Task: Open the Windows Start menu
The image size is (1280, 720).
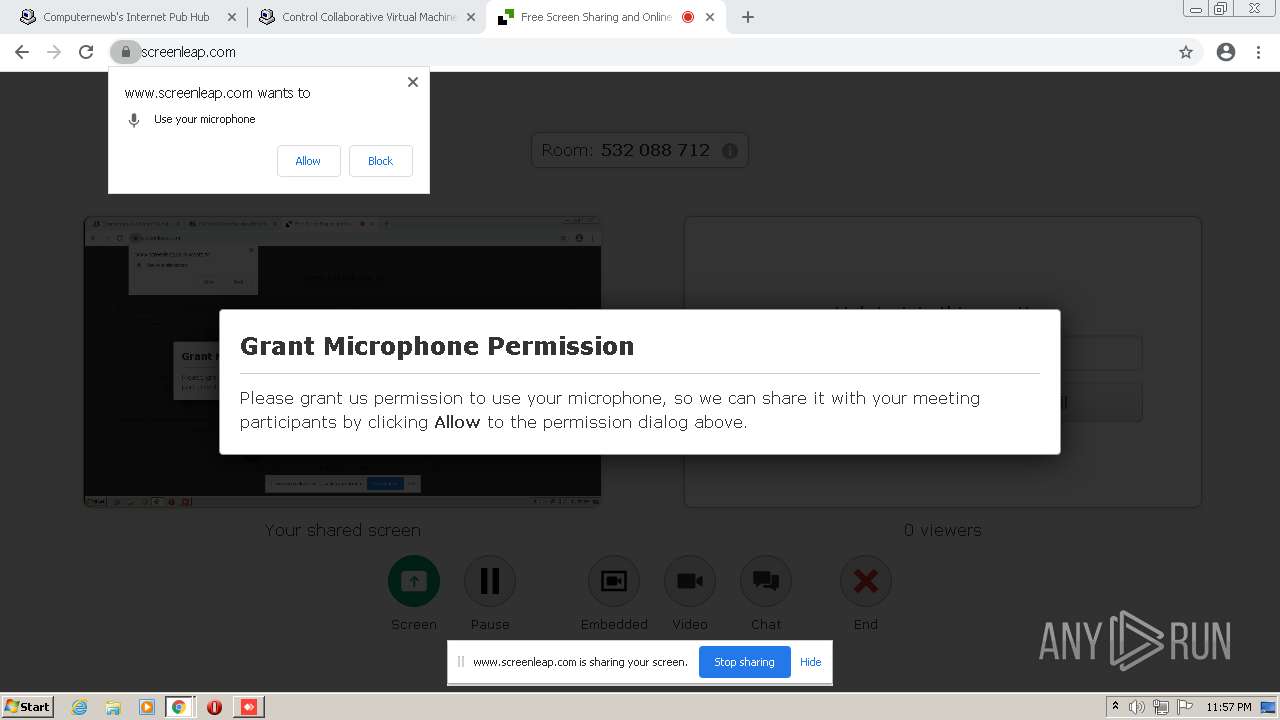Action: (x=28, y=707)
